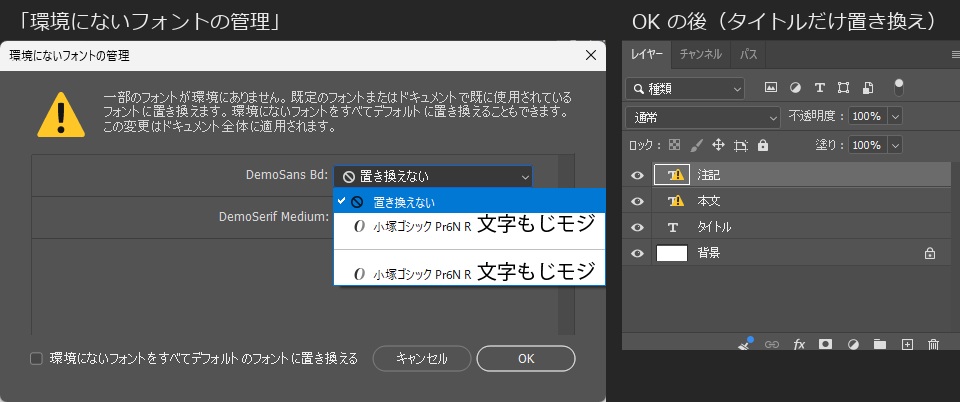960x402 pixels.
Task: Filter layers by smart objects icon
Action: tap(868, 87)
